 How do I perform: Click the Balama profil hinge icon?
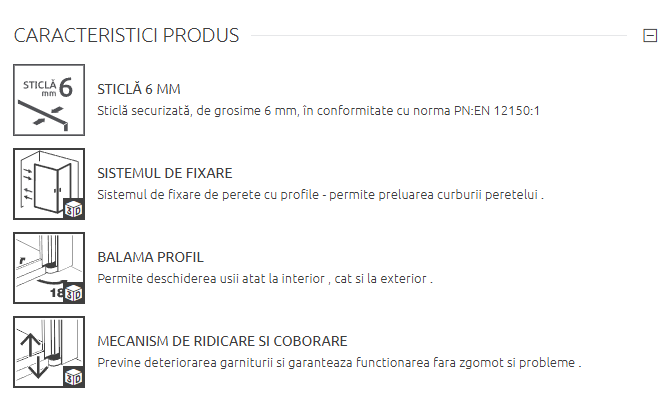(x=44, y=266)
